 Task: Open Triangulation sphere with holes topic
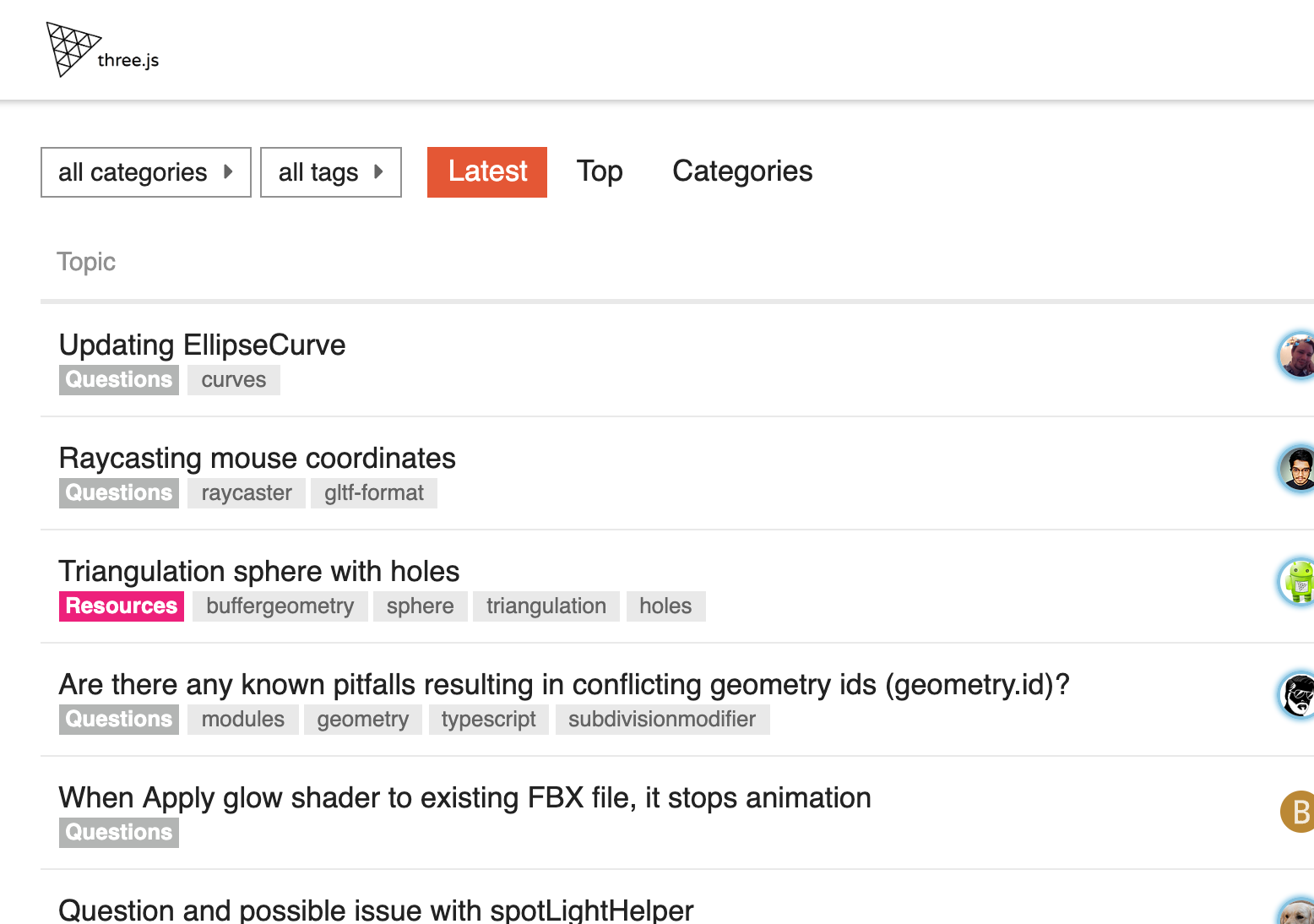259,571
